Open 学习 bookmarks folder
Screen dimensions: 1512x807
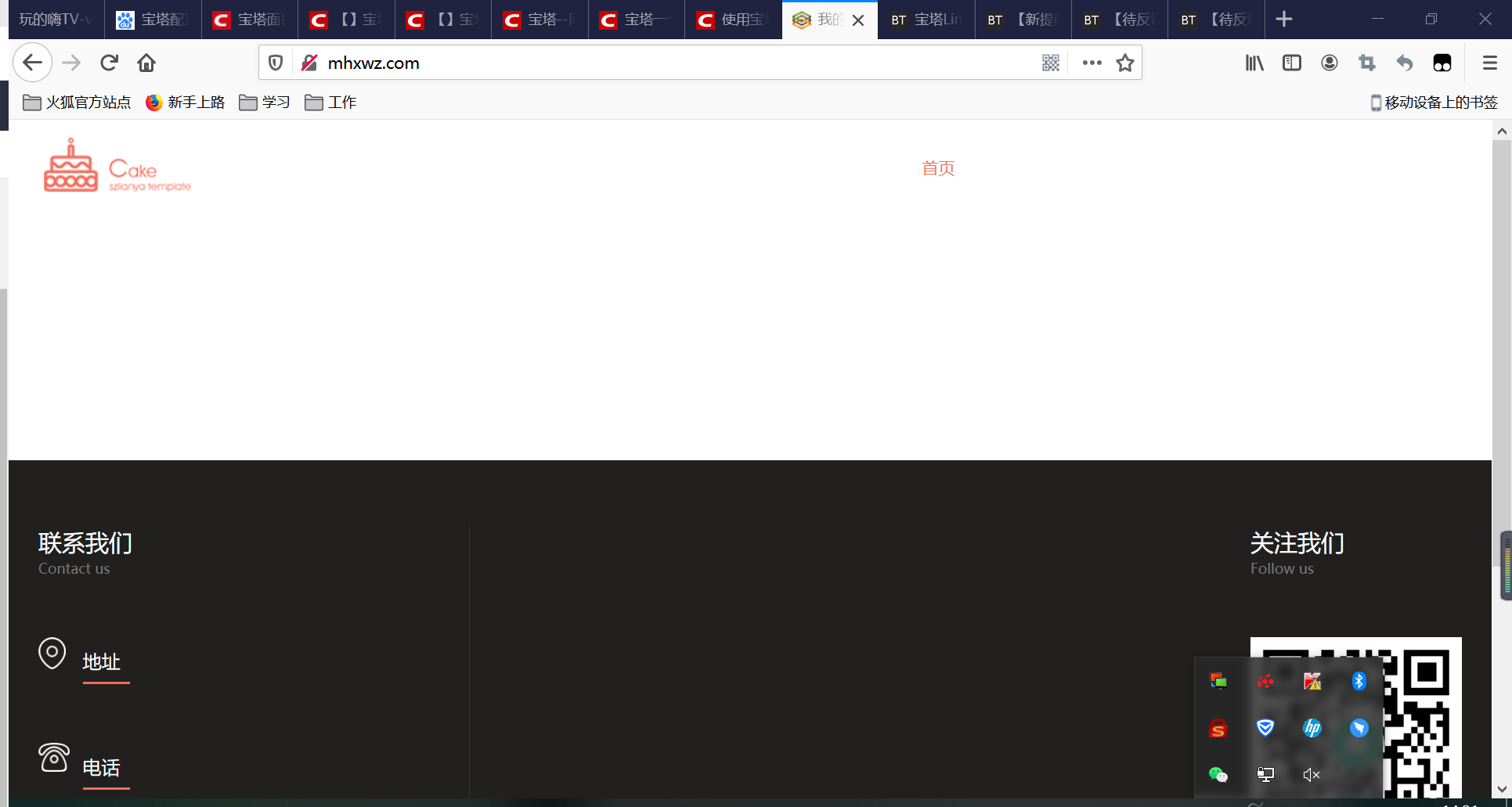(x=265, y=103)
